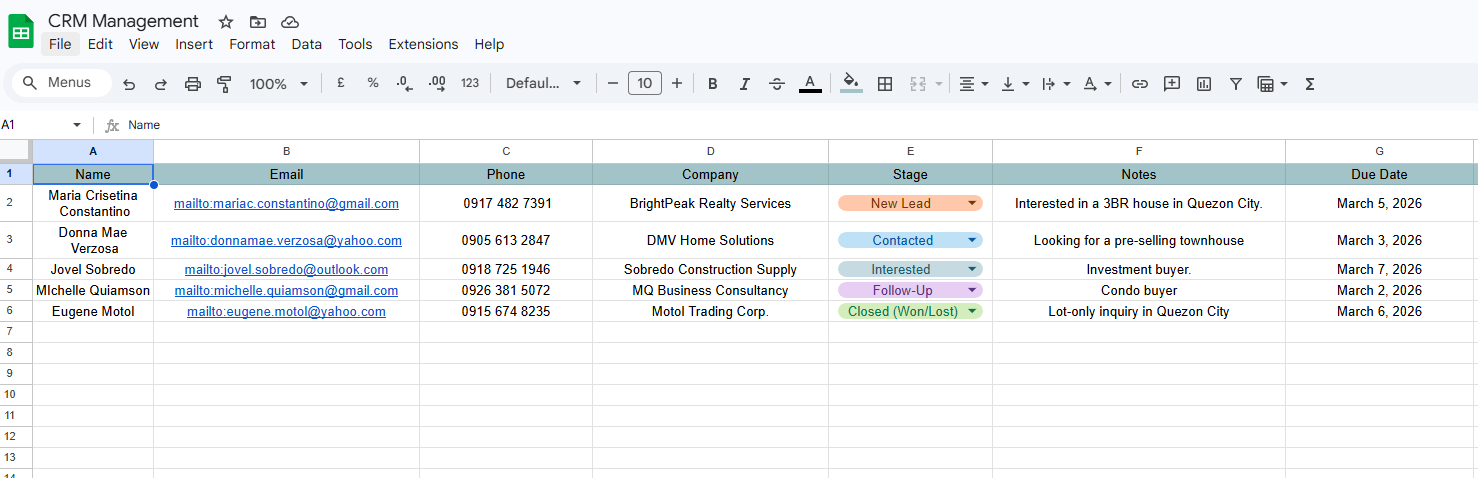Decrease font size with minus button

pyautogui.click(x=613, y=84)
